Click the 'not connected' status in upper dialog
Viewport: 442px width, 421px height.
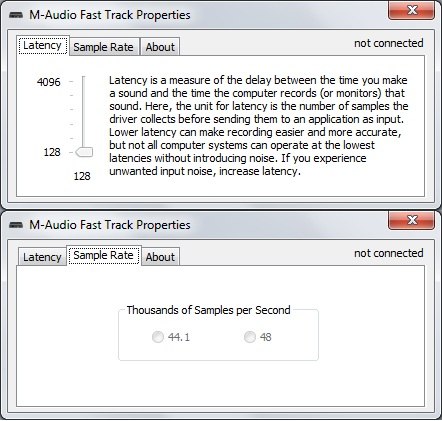coord(389,43)
